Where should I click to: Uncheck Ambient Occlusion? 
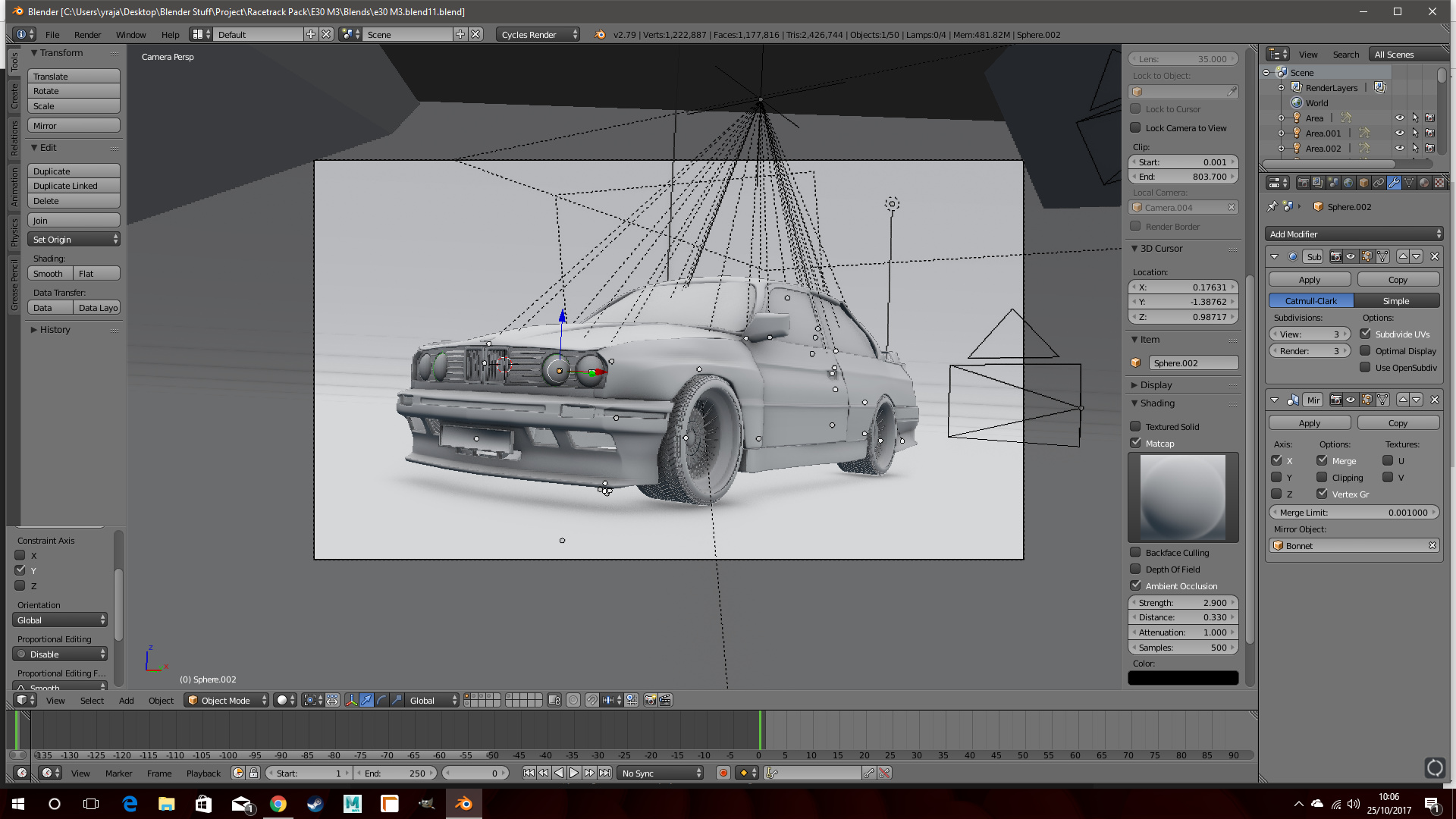tap(1135, 585)
